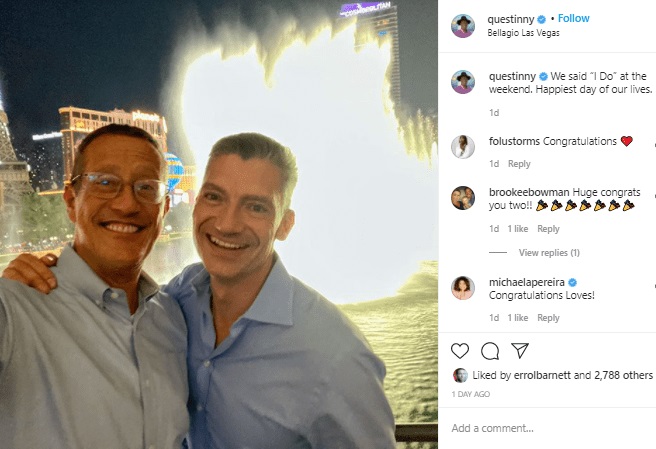This screenshot has height=449, width=656.
Task: Open errolbarnett small avatar next to likes
Action: pos(460,375)
